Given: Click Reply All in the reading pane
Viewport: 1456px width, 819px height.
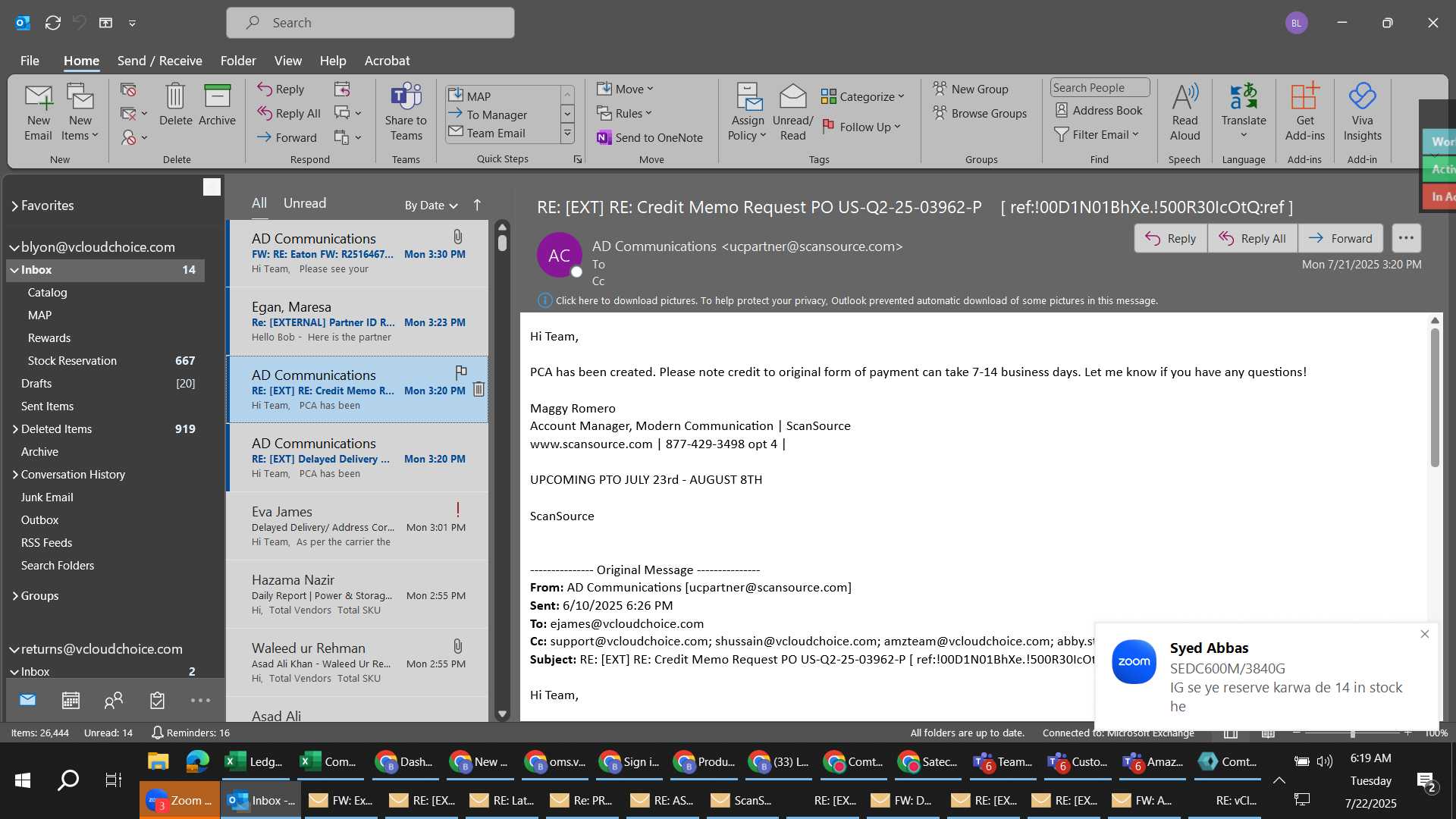Looking at the screenshot, I should tap(1253, 238).
